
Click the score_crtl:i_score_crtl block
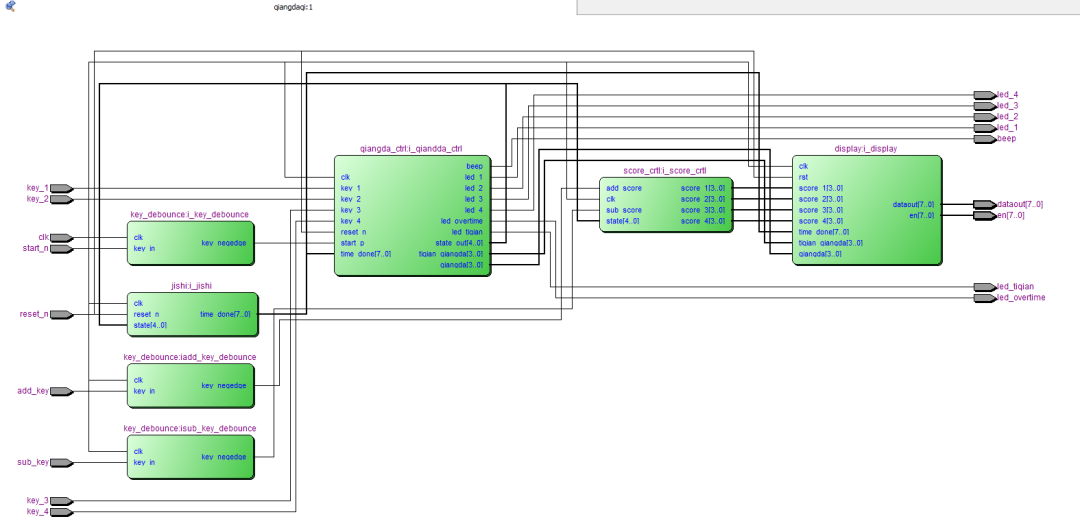665,205
